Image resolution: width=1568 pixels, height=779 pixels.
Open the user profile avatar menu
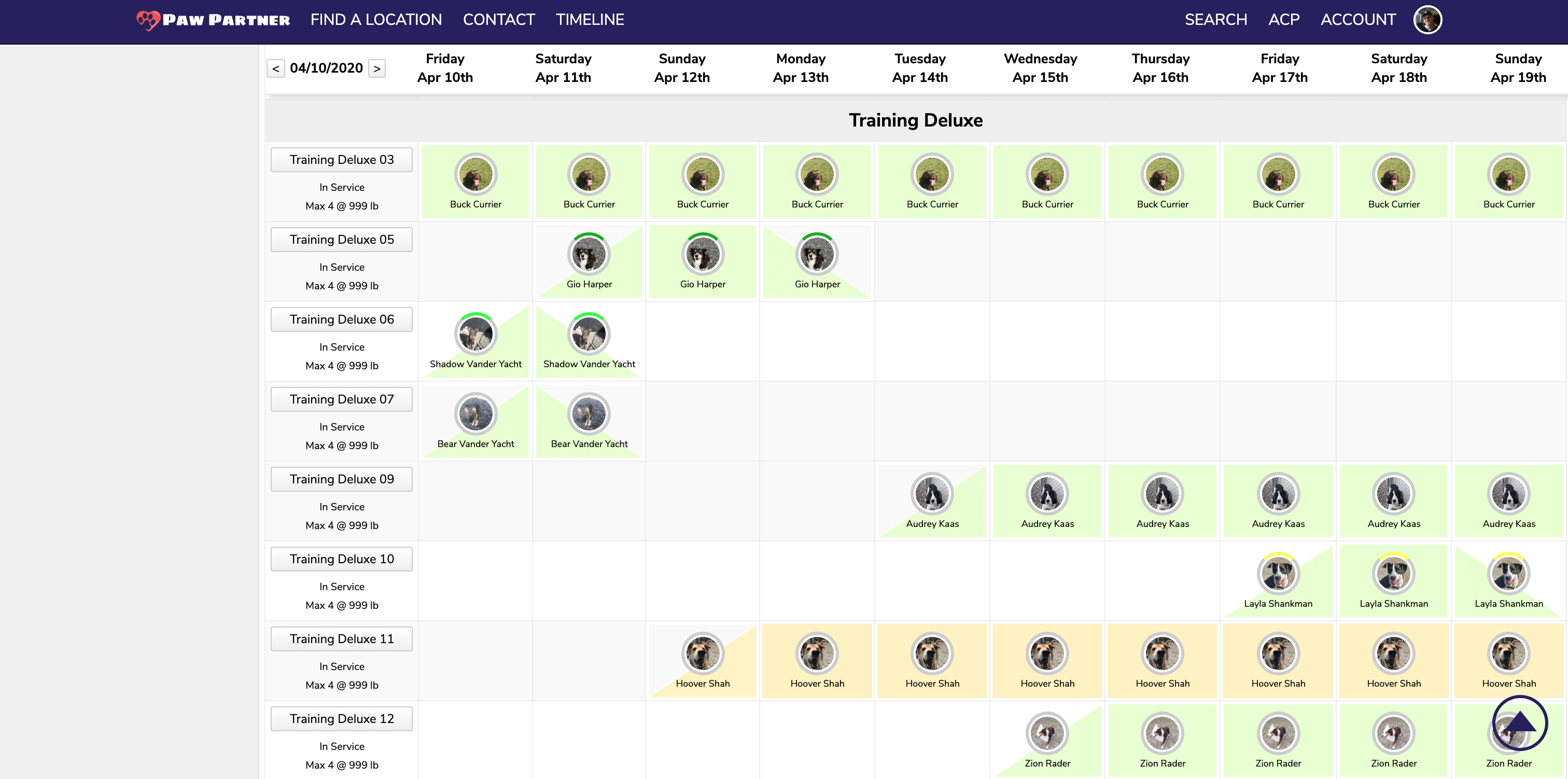pyautogui.click(x=1427, y=20)
